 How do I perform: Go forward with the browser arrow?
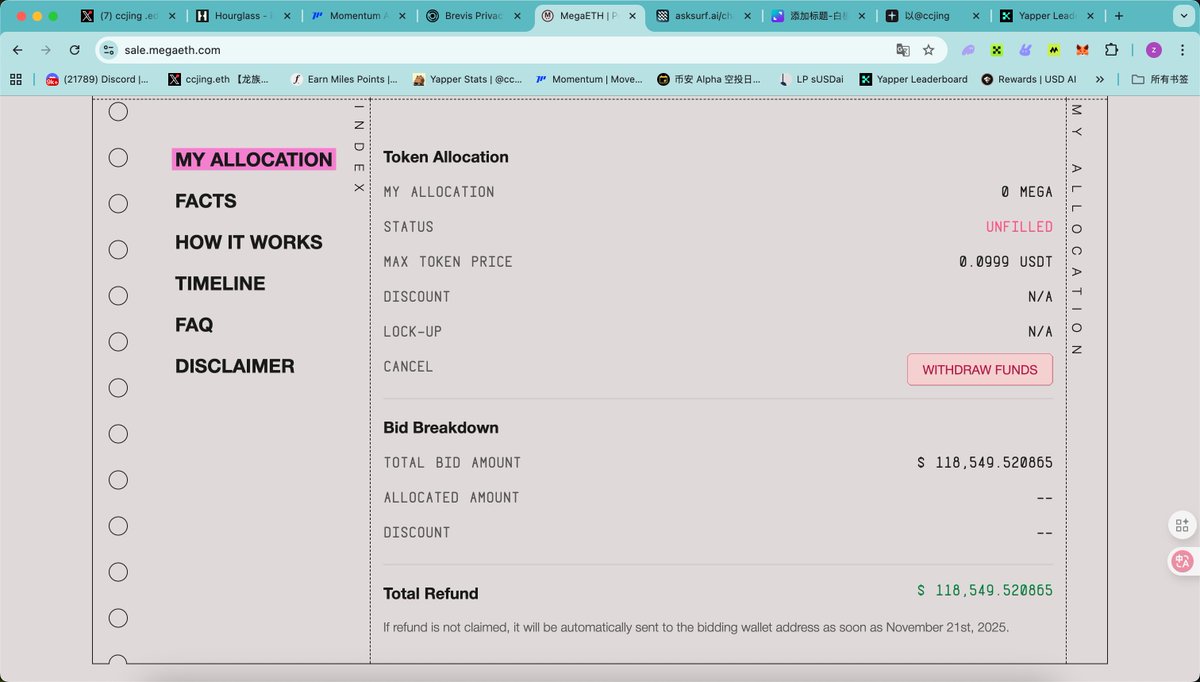(x=45, y=50)
